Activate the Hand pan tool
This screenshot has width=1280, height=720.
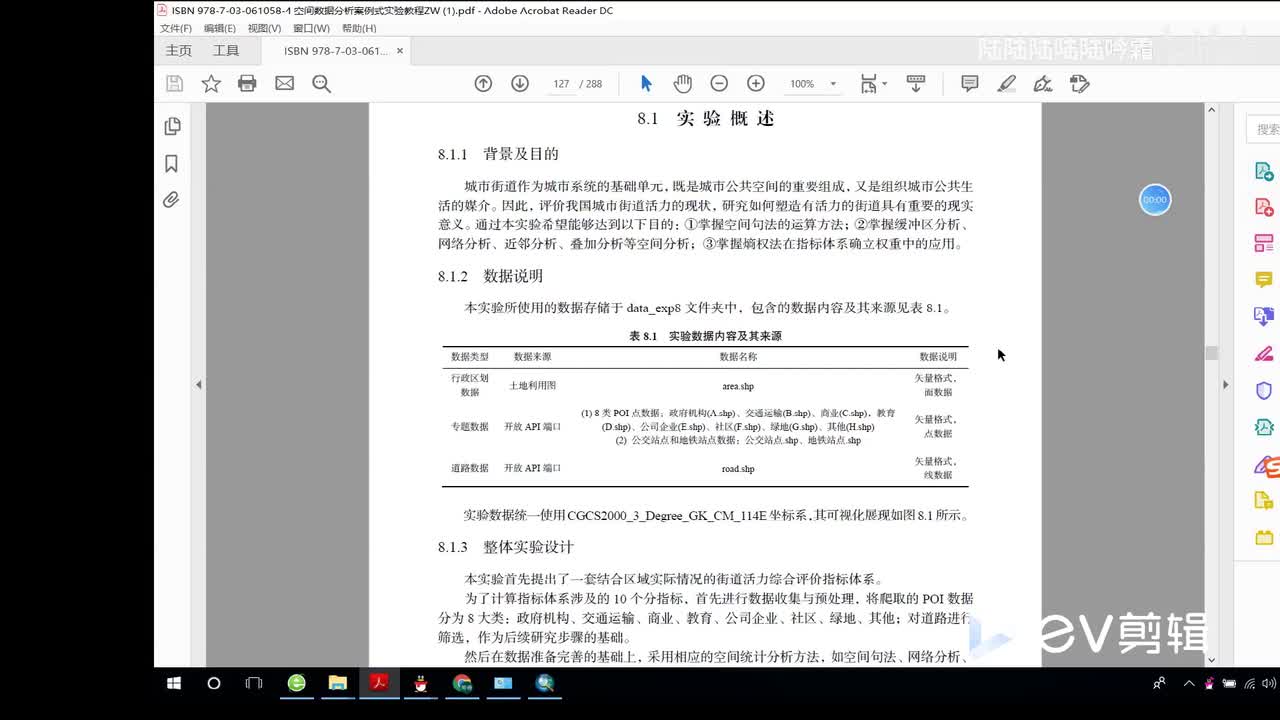[x=682, y=84]
